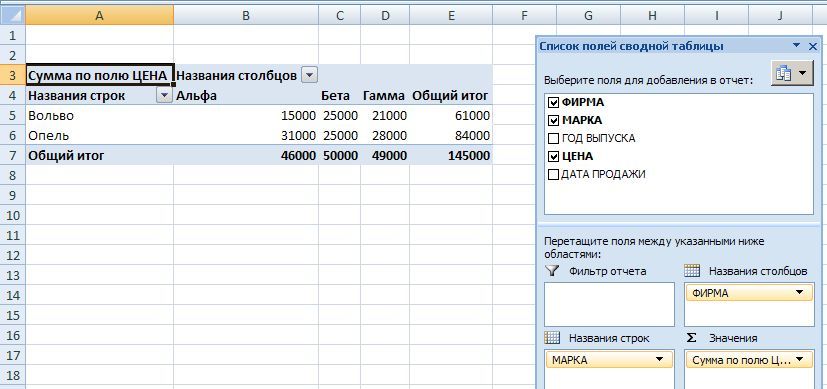The image size is (827, 389).
Task: Select the row 7 header
Action: click(x=13, y=155)
